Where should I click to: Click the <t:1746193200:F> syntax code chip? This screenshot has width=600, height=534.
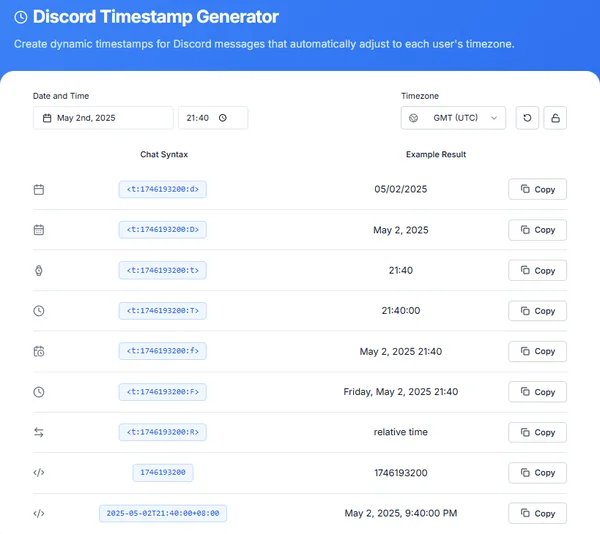tap(163, 392)
